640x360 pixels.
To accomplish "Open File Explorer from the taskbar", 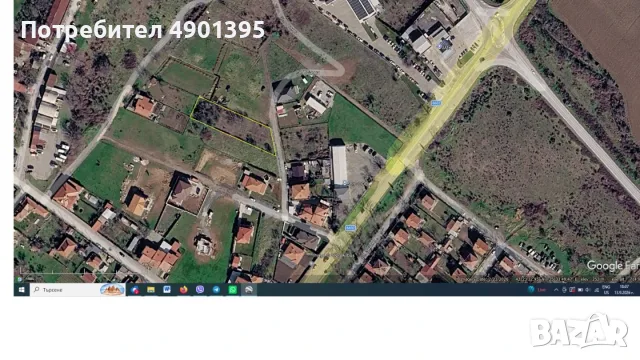I will [x=151, y=290].
